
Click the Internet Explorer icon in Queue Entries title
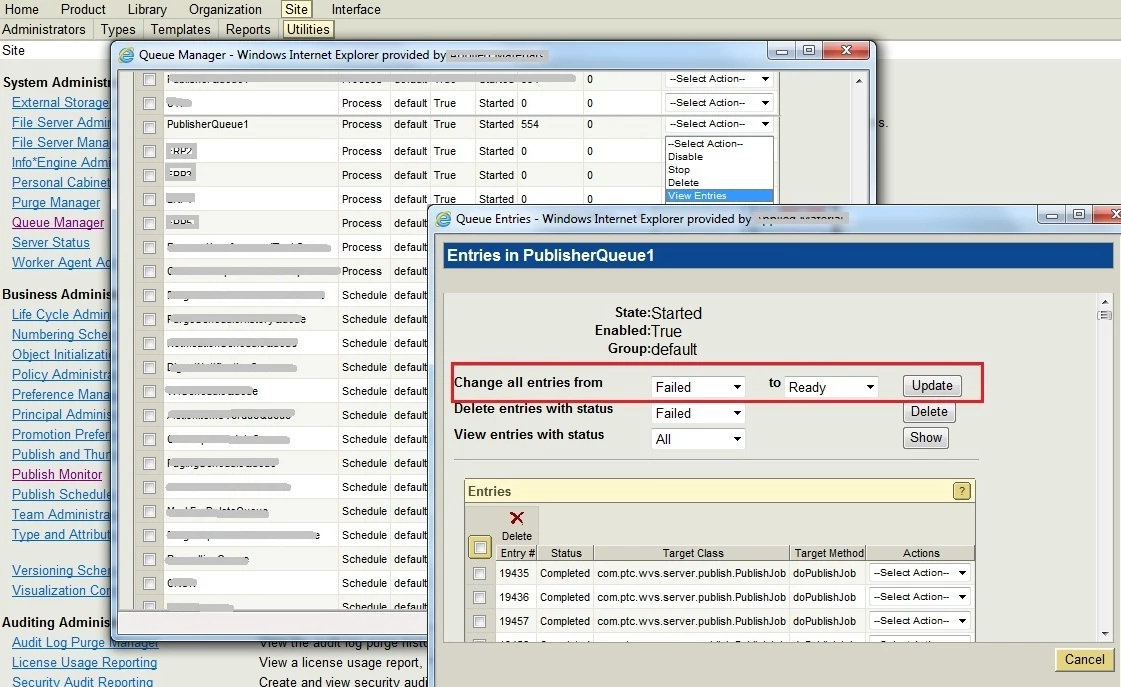[444, 219]
